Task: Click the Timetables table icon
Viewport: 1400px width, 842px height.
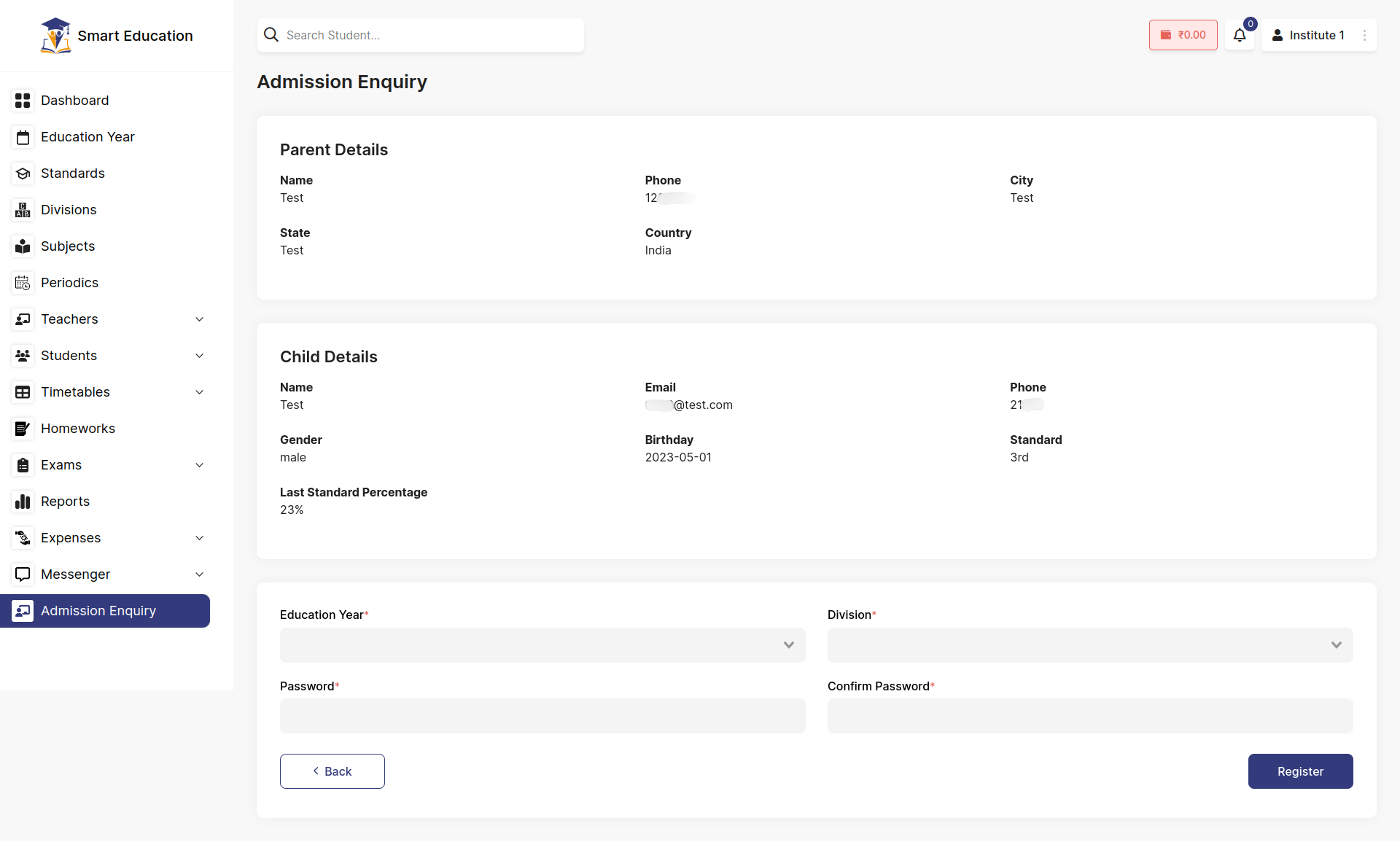Action: (x=23, y=392)
